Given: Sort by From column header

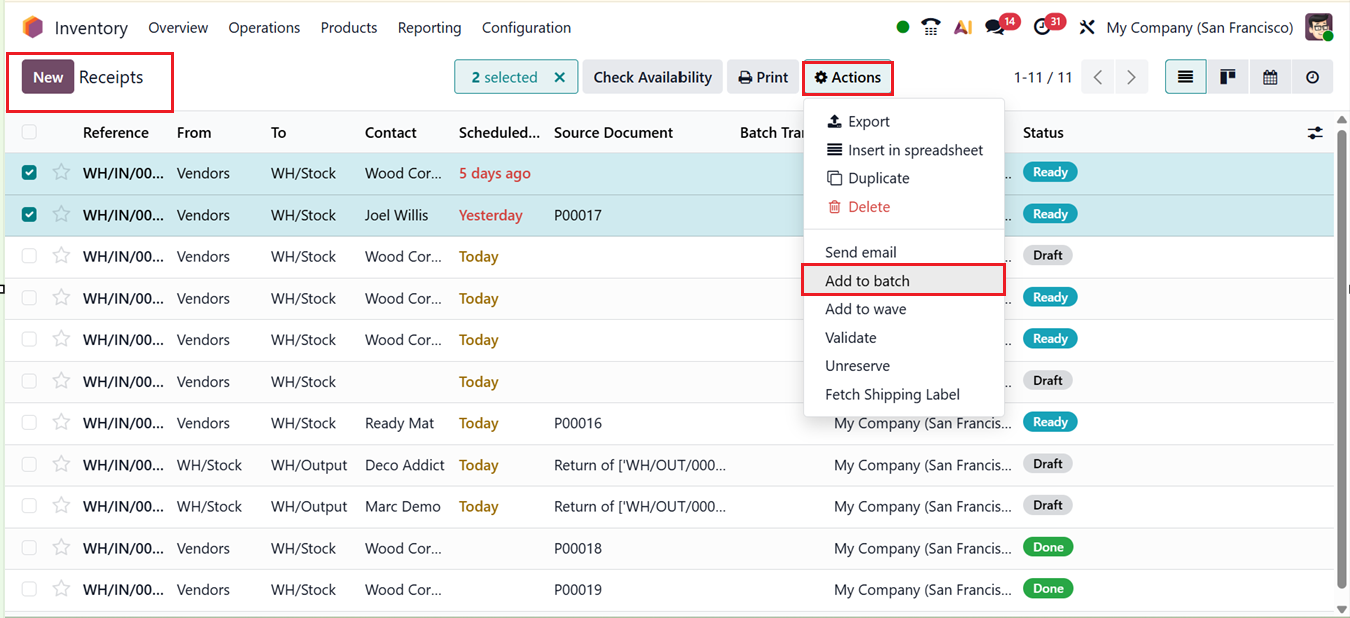Looking at the screenshot, I should pyautogui.click(x=194, y=132).
